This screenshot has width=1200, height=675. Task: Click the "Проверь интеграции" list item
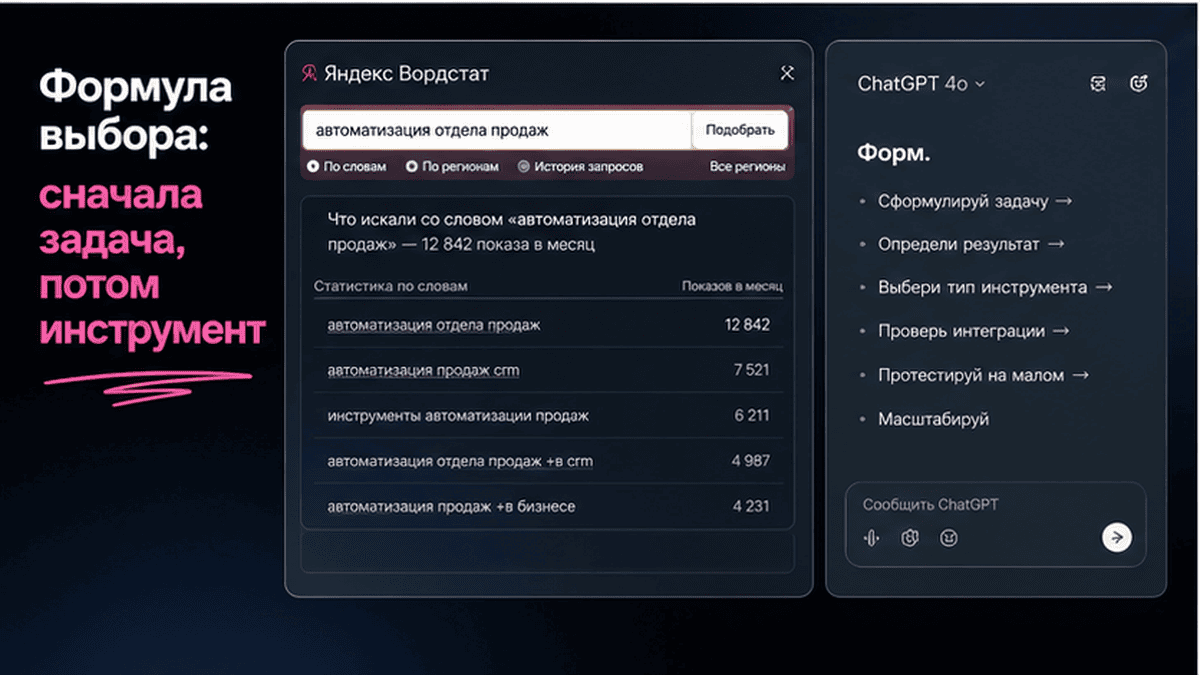coord(974,331)
